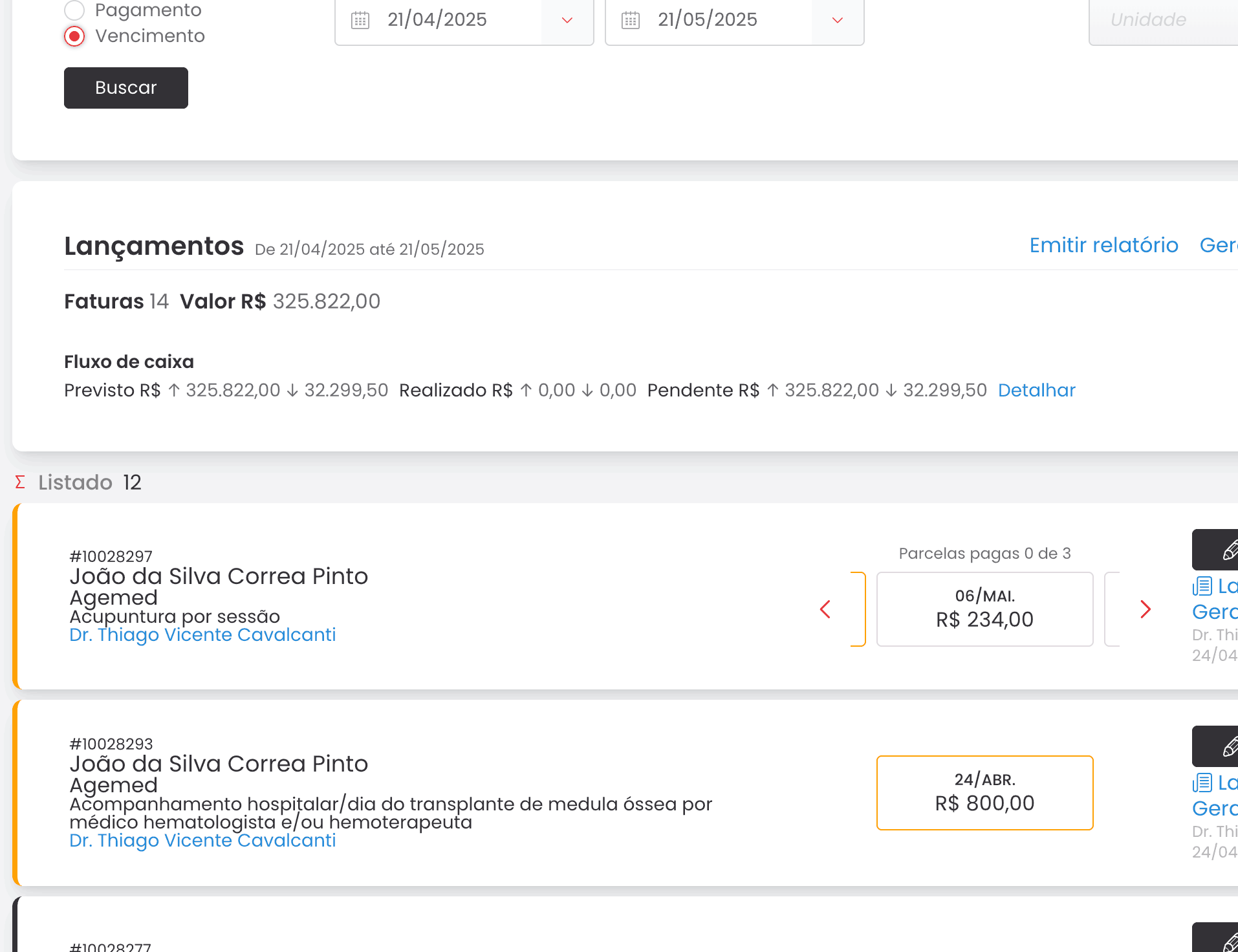Expand the start date 21/04/2025 dropdown

[x=567, y=20]
